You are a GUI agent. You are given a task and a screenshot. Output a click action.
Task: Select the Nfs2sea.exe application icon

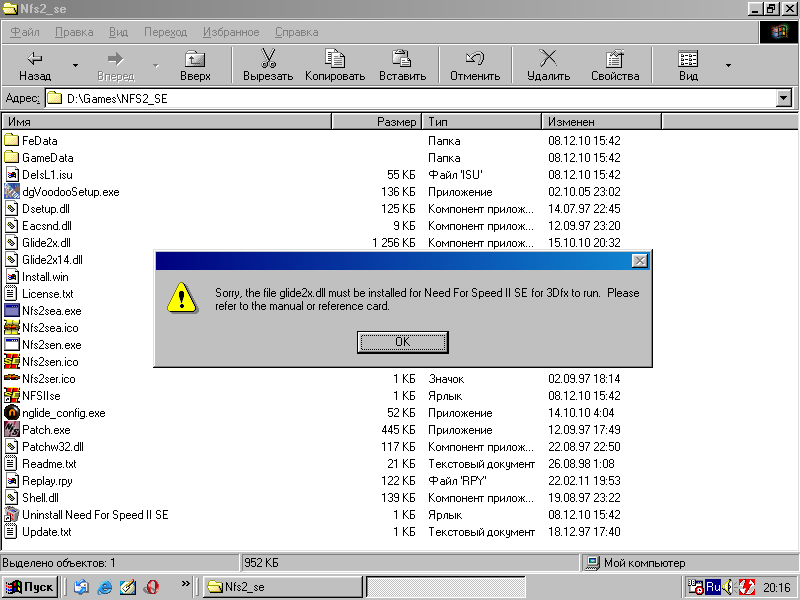(11, 311)
